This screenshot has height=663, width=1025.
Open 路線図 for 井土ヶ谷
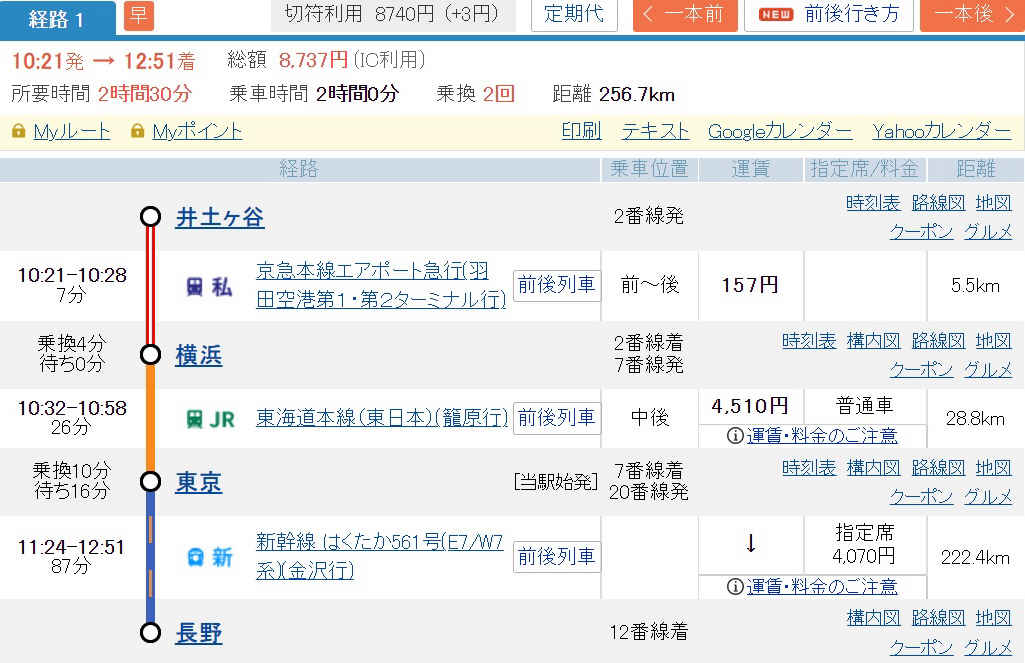(x=938, y=203)
